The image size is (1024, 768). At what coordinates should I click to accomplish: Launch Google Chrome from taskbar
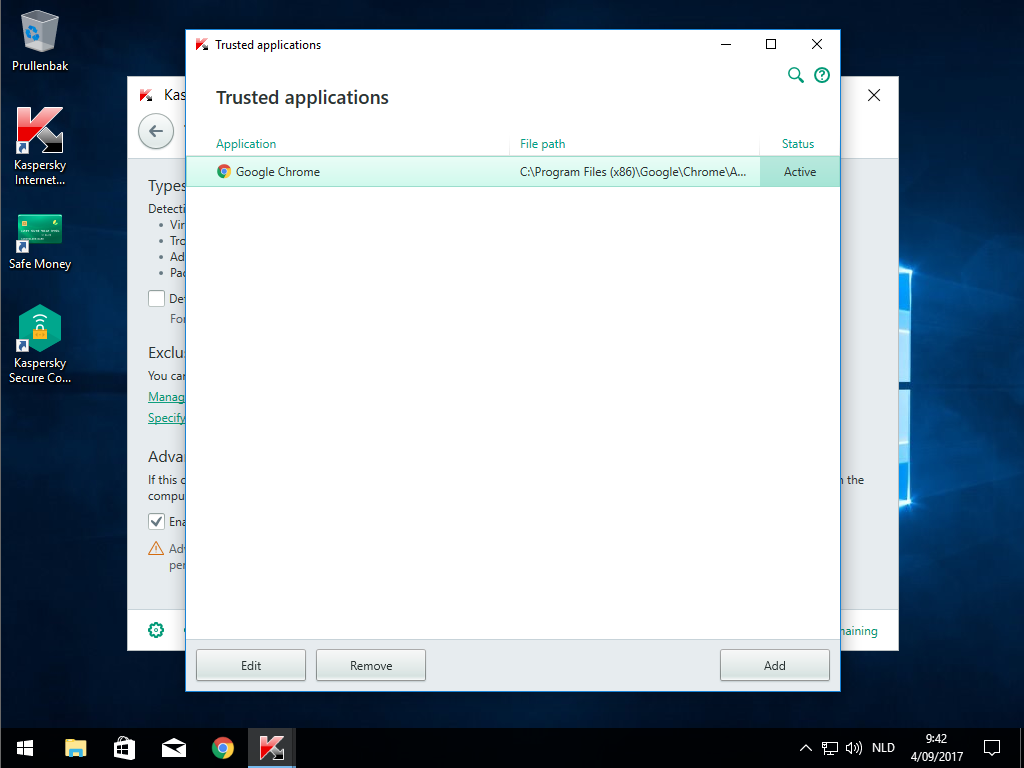(223, 748)
